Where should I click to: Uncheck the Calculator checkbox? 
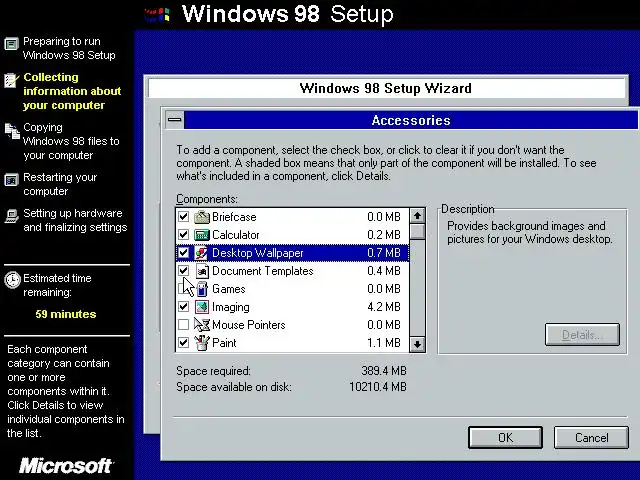[184, 235]
